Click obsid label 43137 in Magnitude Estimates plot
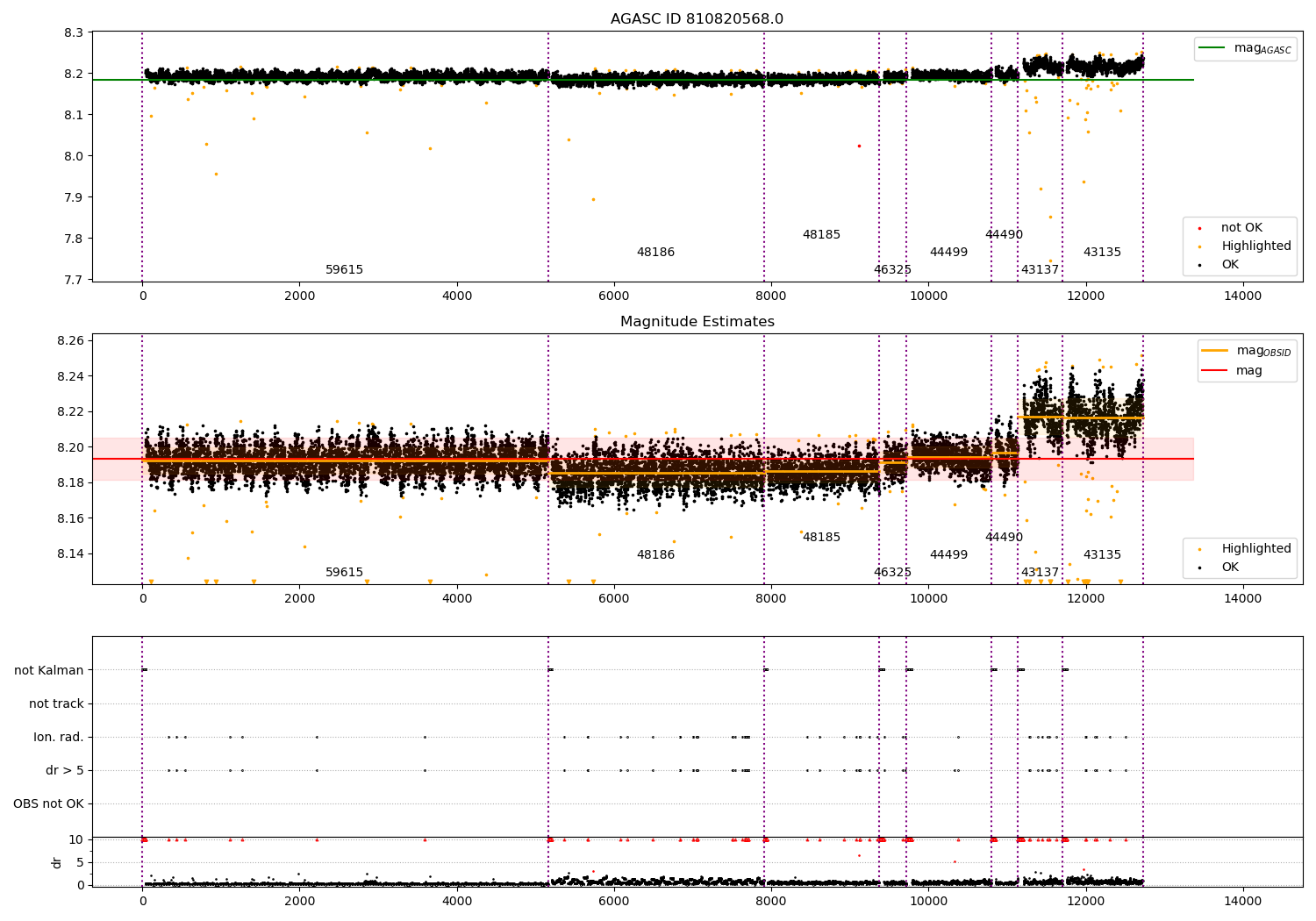The image size is (1316, 921). click(x=1040, y=572)
